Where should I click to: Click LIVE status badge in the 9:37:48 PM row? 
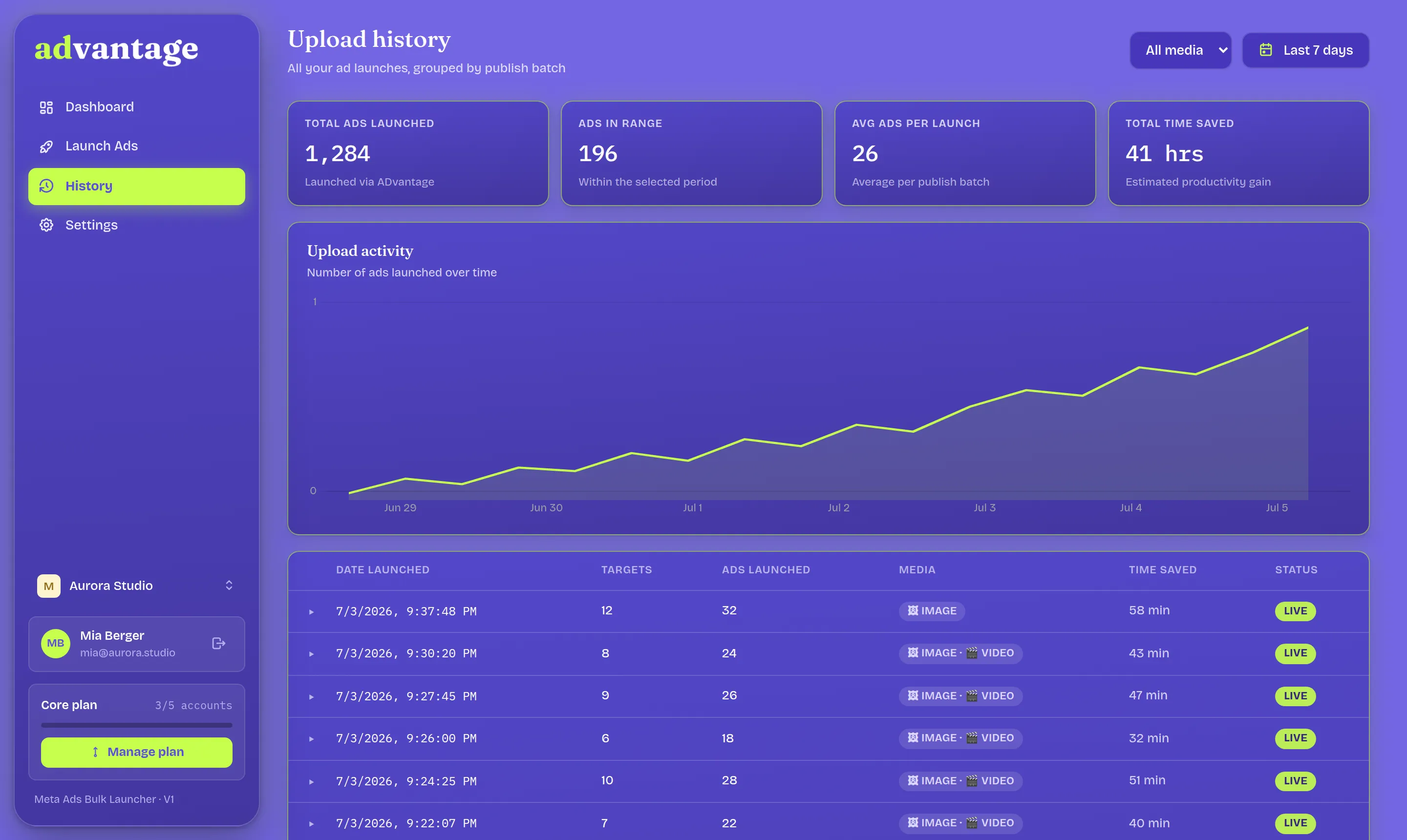pyautogui.click(x=1295, y=611)
